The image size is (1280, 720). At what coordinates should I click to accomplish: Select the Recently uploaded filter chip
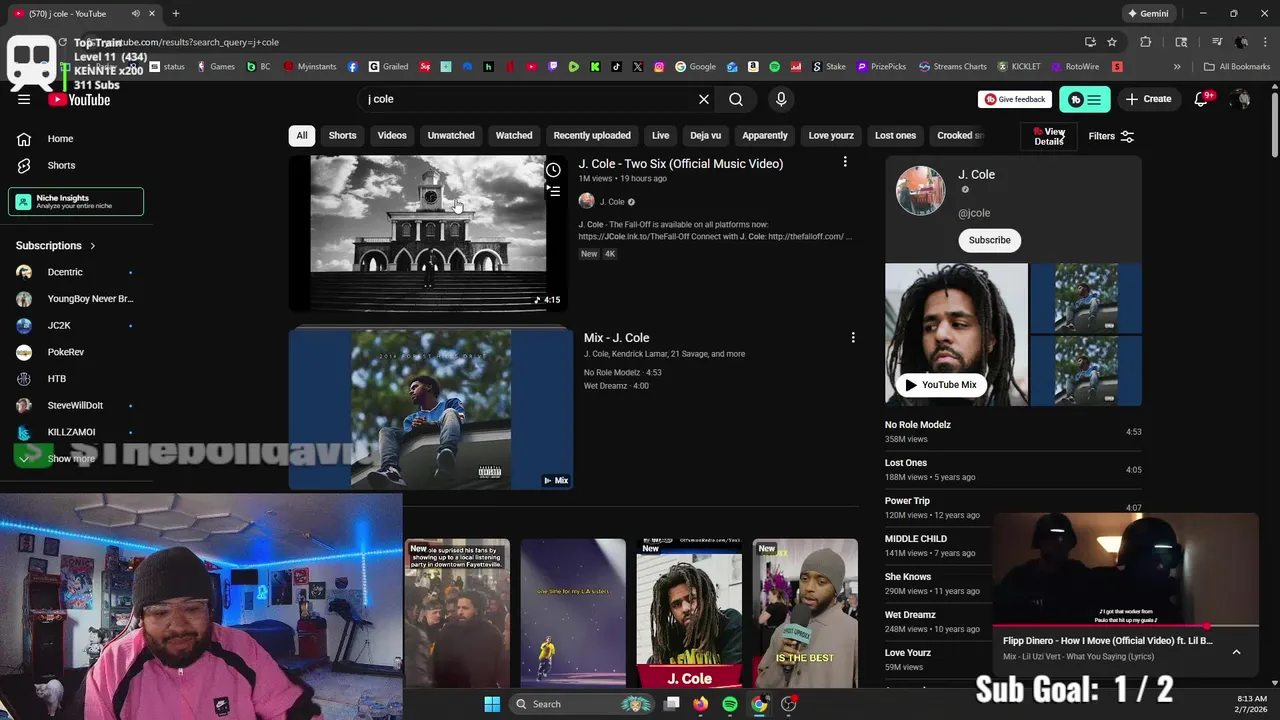[592, 135]
